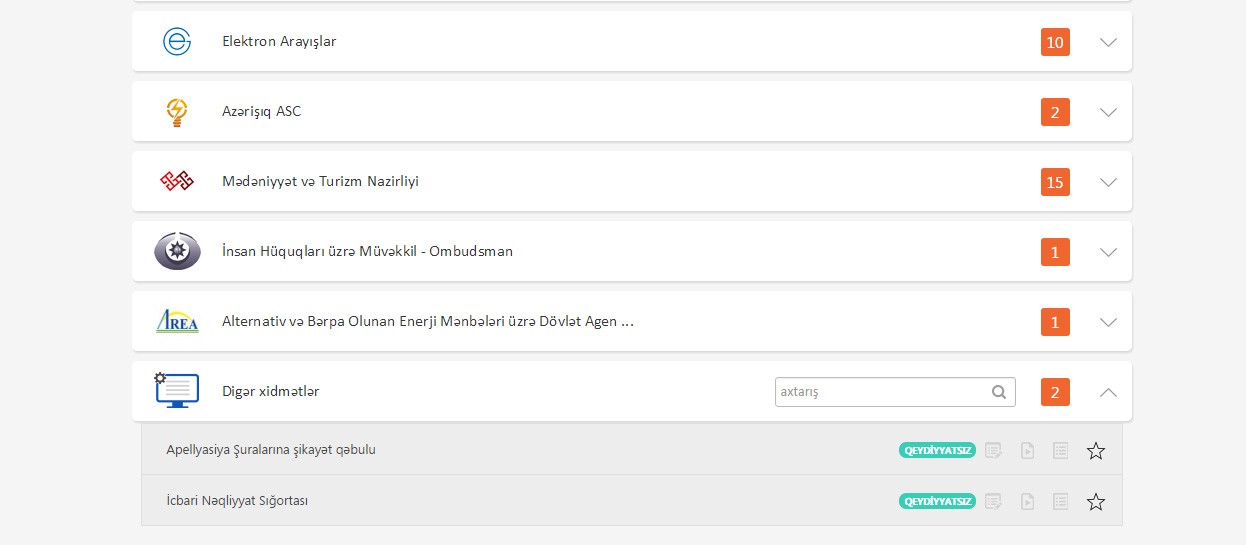Click form-edit icon in İcbari Nəqliyyat Sığortası row
Screen dimensions: 1246x545
point(993,501)
